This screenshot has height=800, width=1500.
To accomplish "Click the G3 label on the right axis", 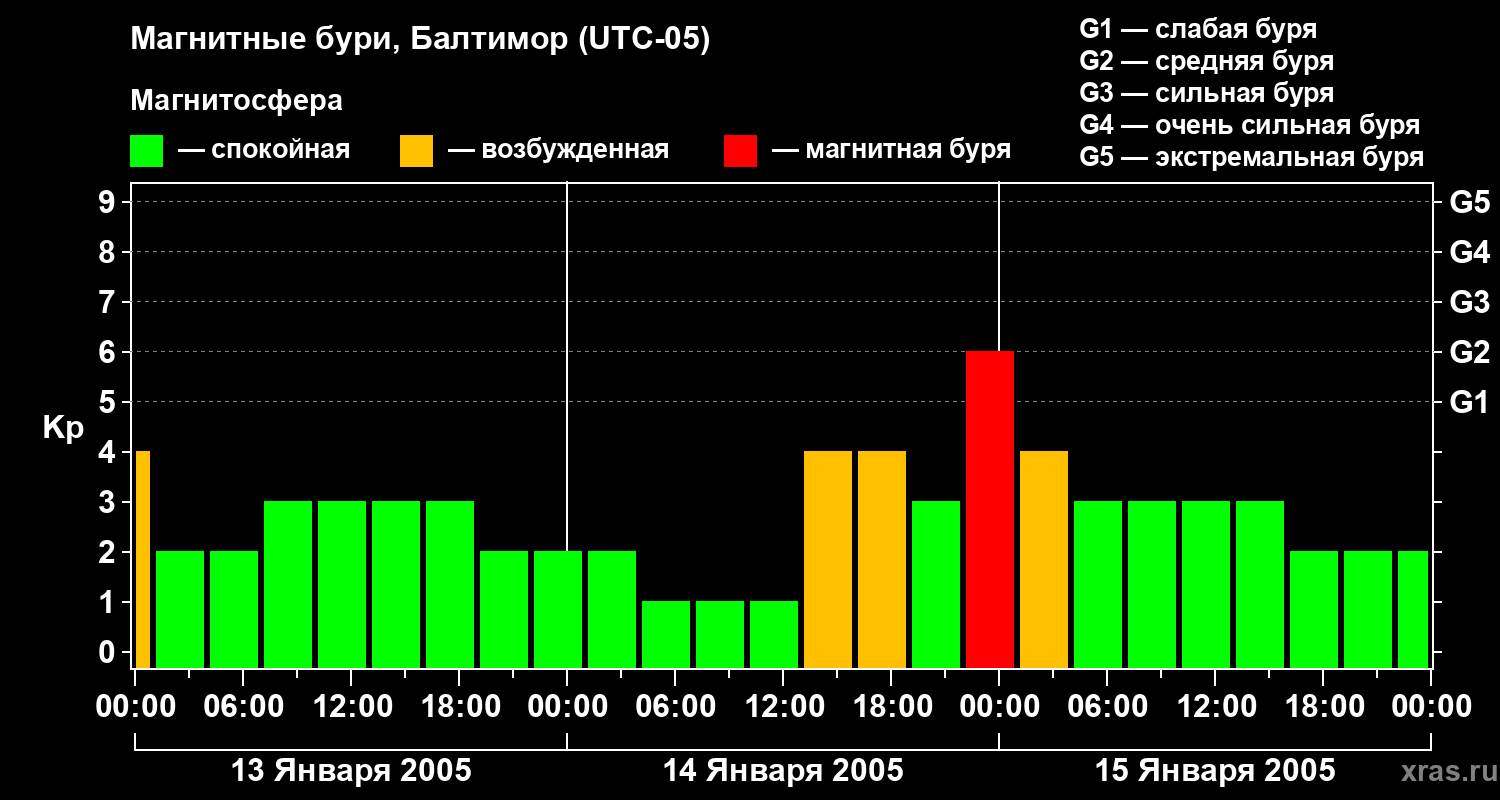I will click(x=1470, y=302).
